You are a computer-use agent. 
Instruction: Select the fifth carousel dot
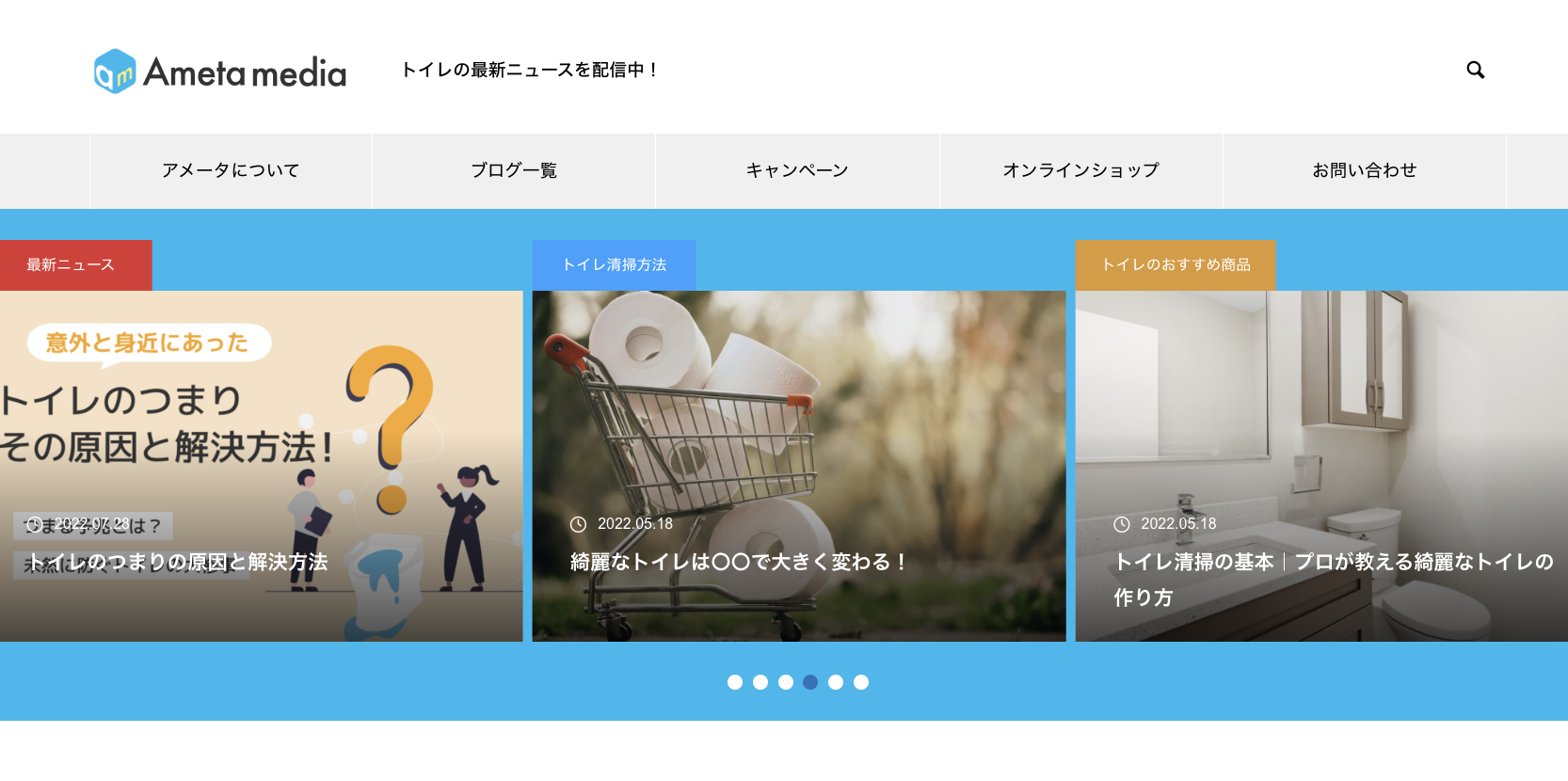coord(836,682)
